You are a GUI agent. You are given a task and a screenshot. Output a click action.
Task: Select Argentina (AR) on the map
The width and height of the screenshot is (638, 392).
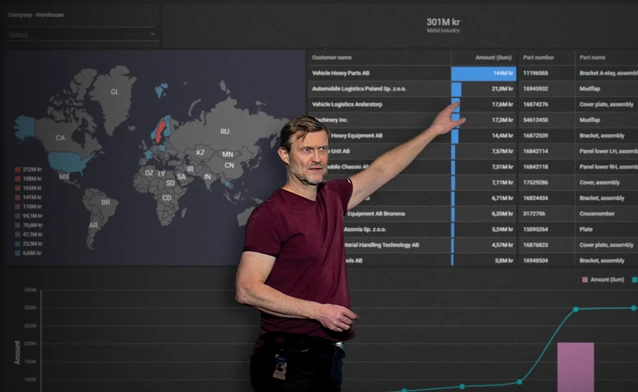(94, 225)
